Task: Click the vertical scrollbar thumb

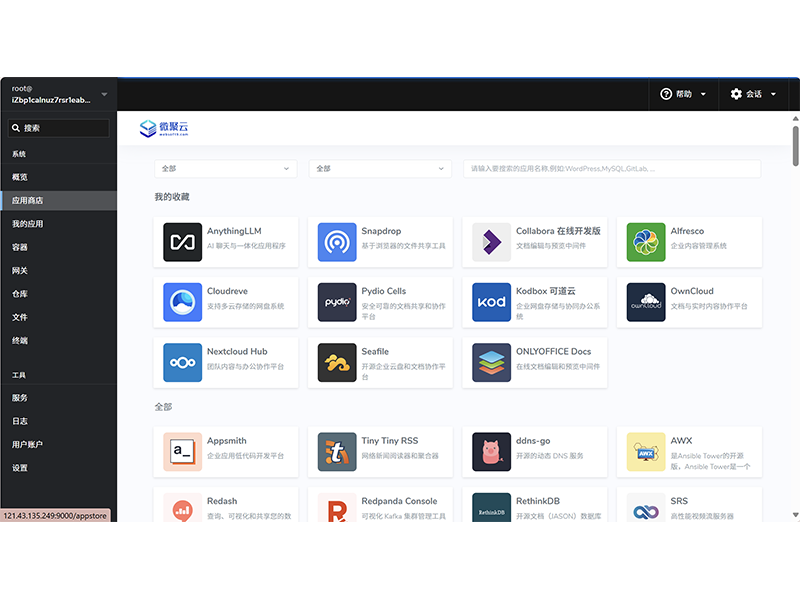Action: pyautogui.click(x=795, y=146)
